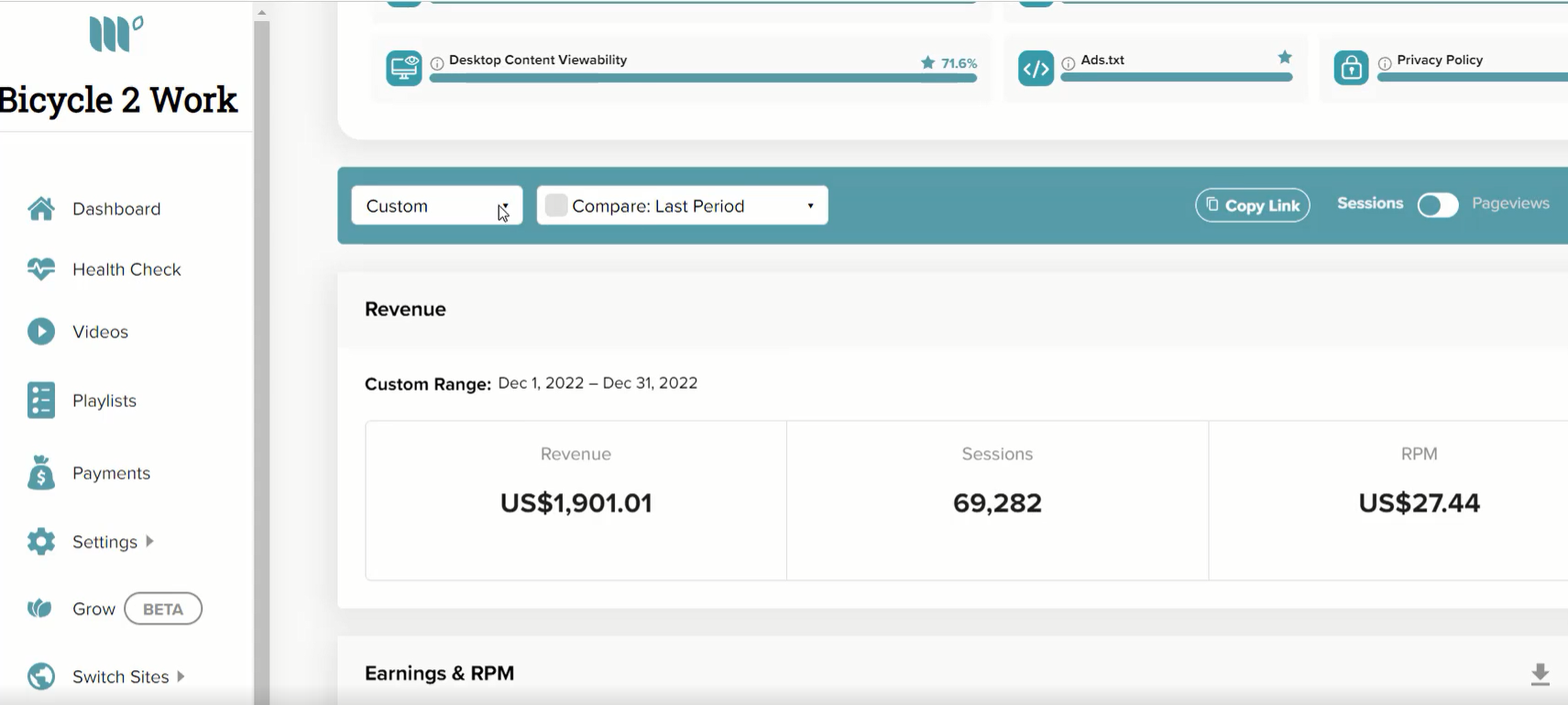Click Settings gear icon
The width and height of the screenshot is (1568, 705).
[x=40, y=542]
